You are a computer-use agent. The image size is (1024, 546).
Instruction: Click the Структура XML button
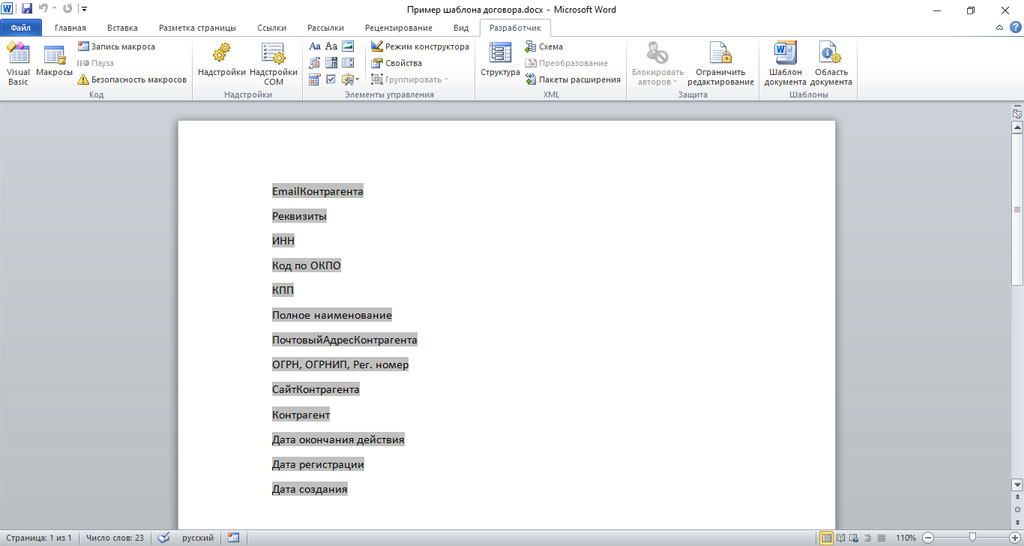[499, 64]
